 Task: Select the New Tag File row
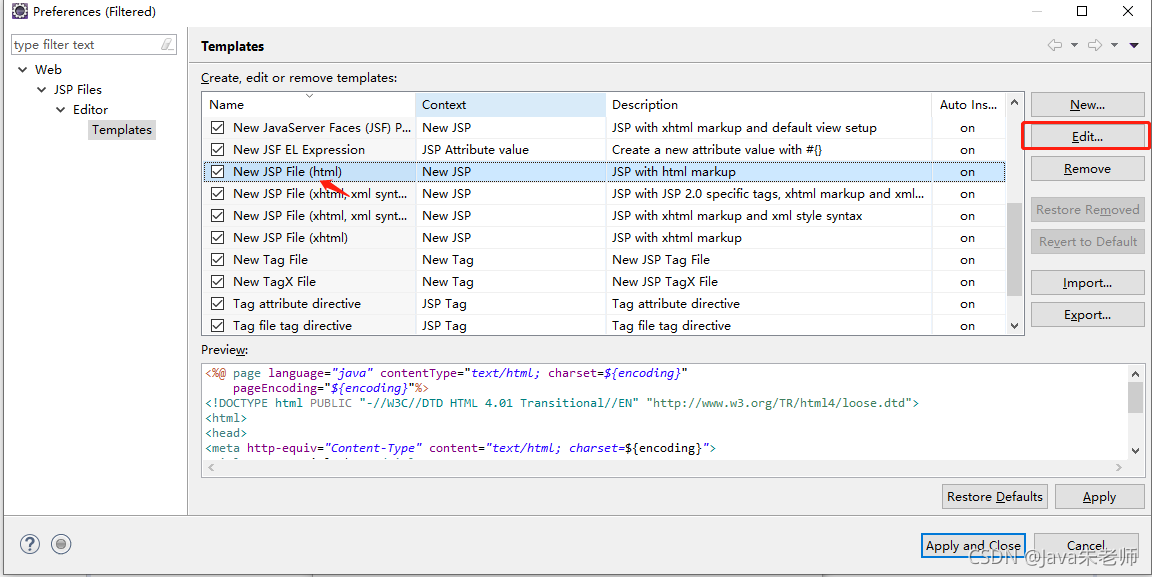[604, 259]
